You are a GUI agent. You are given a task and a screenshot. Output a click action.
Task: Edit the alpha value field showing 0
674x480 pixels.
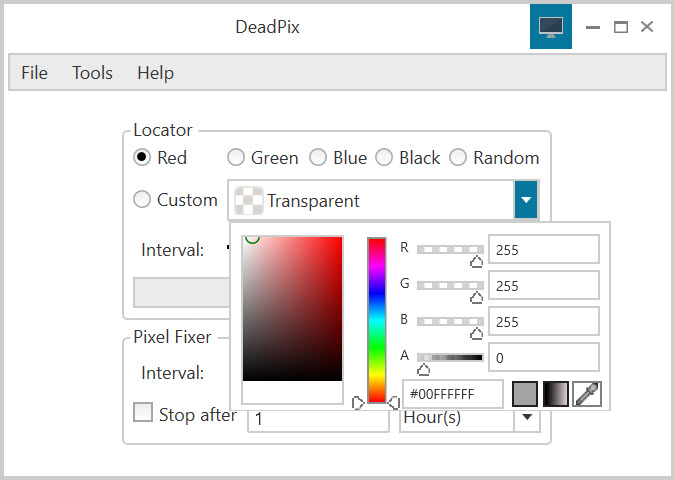pyautogui.click(x=544, y=357)
